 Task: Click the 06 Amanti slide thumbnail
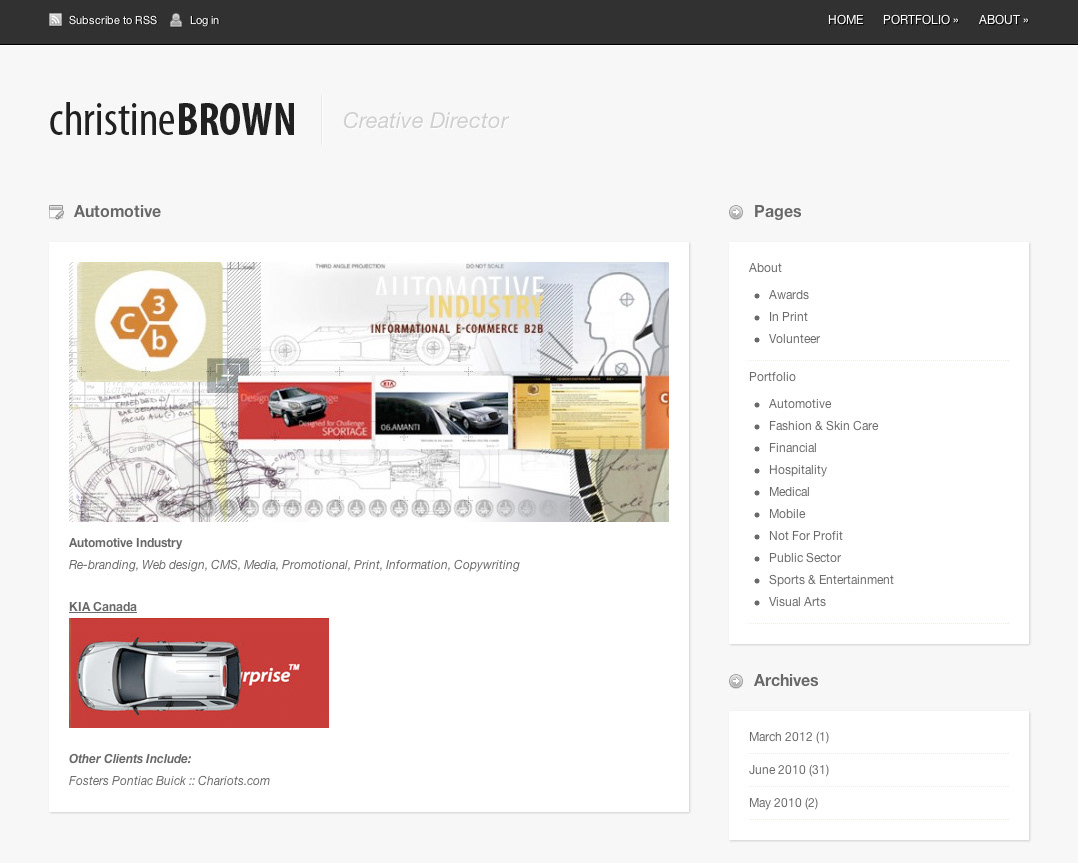pyautogui.click(x=441, y=411)
